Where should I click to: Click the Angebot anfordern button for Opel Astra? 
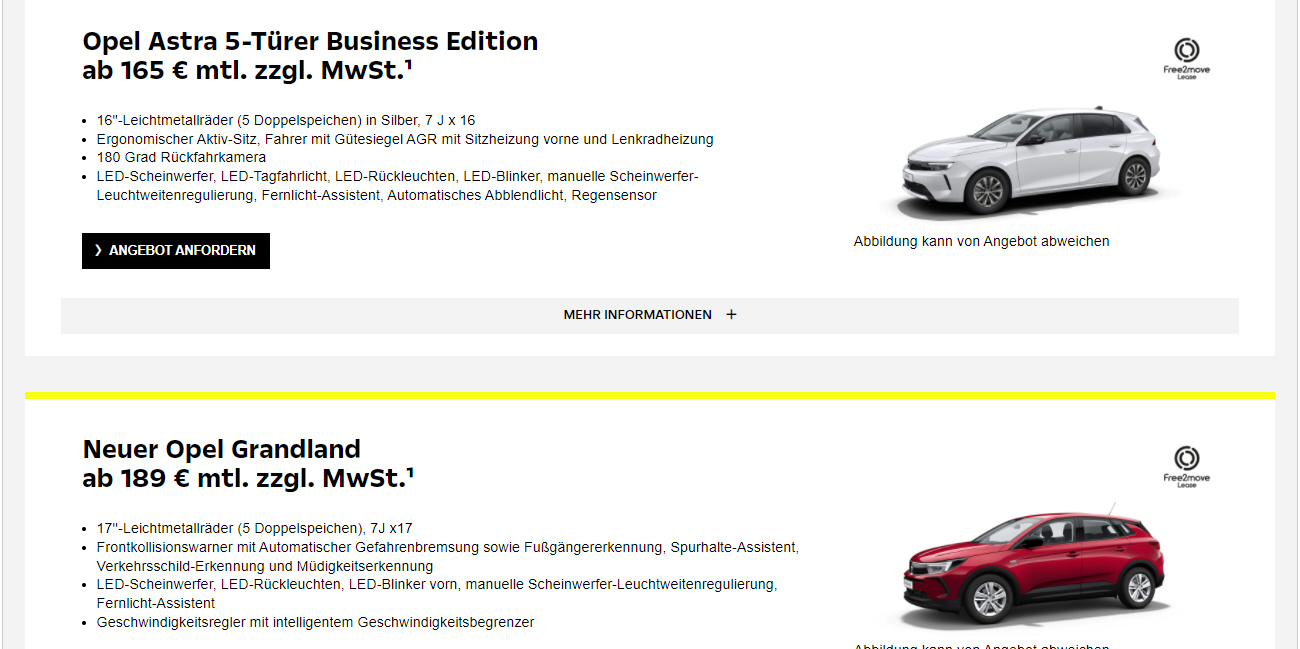(x=176, y=251)
